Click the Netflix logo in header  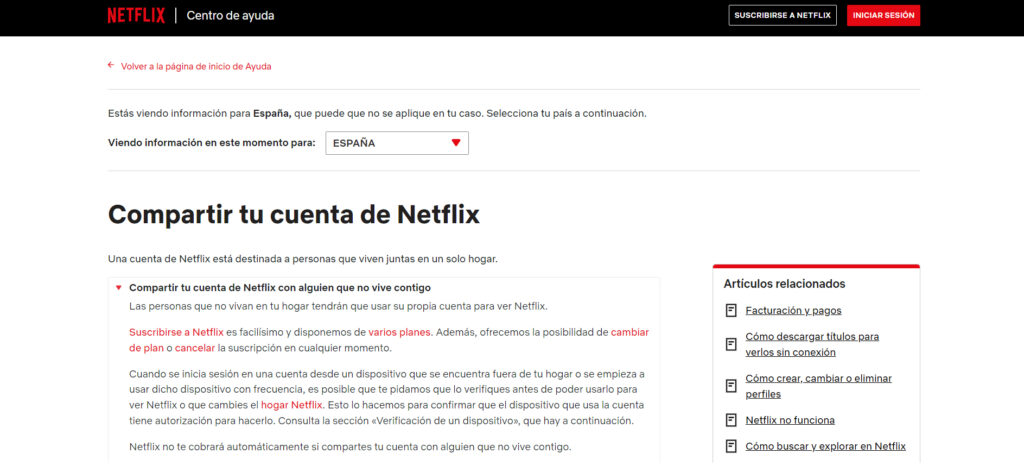(137, 16)
